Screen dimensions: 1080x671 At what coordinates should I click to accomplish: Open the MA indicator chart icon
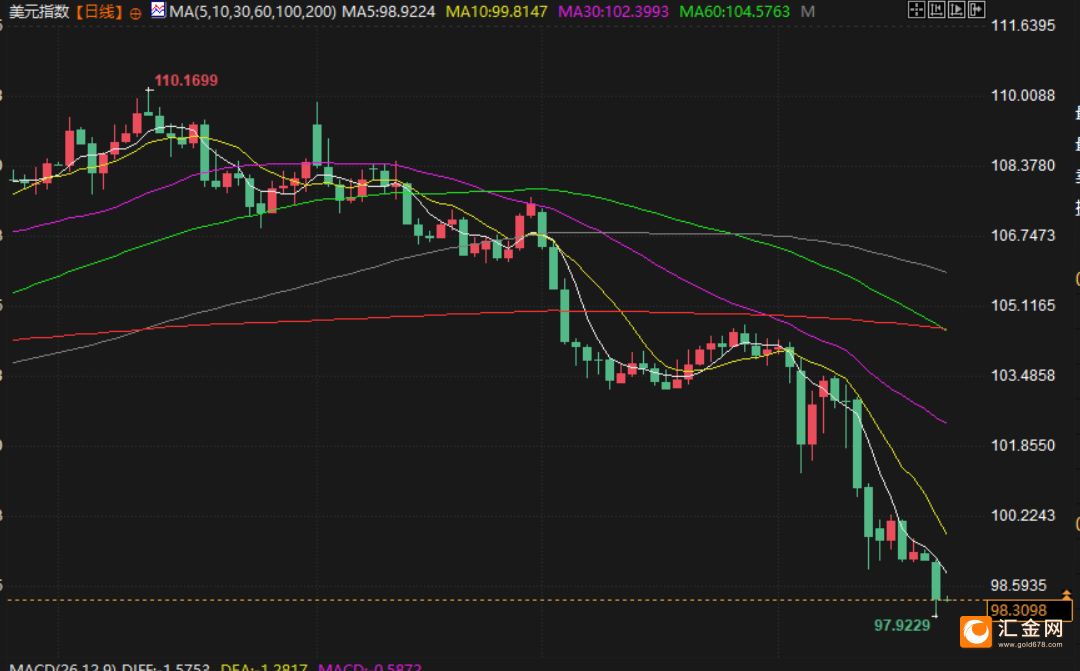[x=158, y=10]
